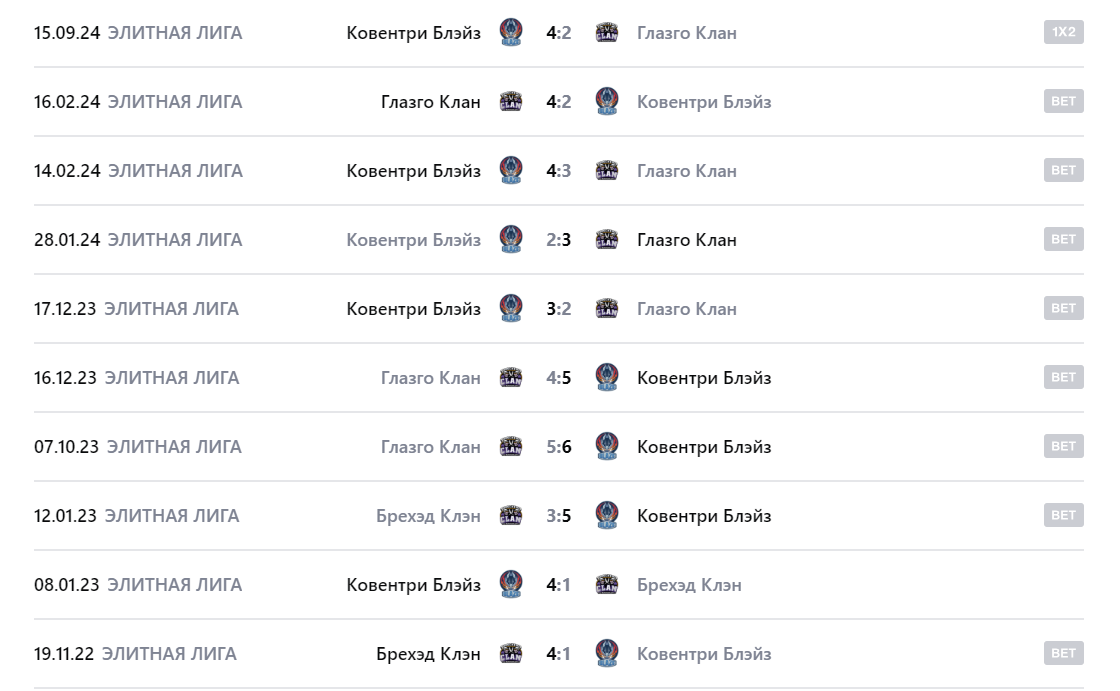
Task: Click Braehead Clan logo in 12.01.23 match
Action: click(x=511, y=515)
